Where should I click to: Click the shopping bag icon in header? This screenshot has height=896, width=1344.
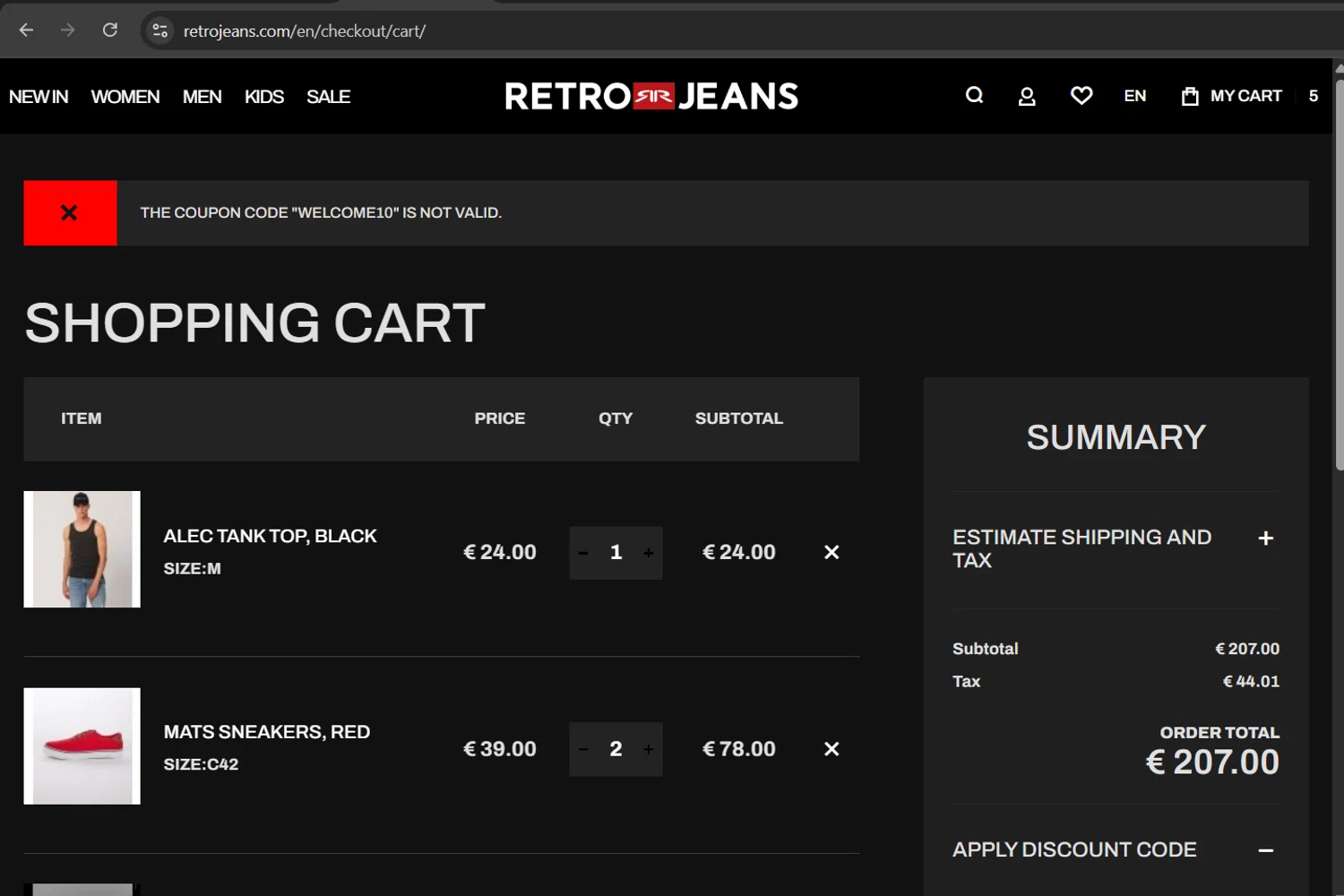point(1190,96)
